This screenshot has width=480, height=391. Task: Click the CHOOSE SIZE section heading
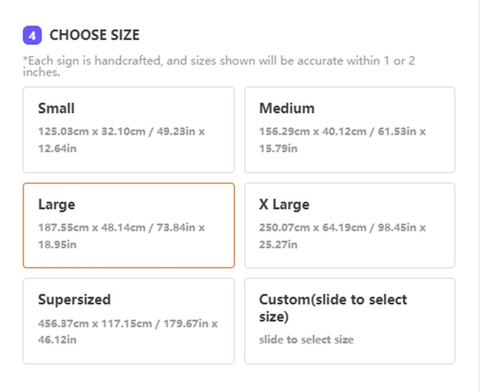click(x=95, y=35)
